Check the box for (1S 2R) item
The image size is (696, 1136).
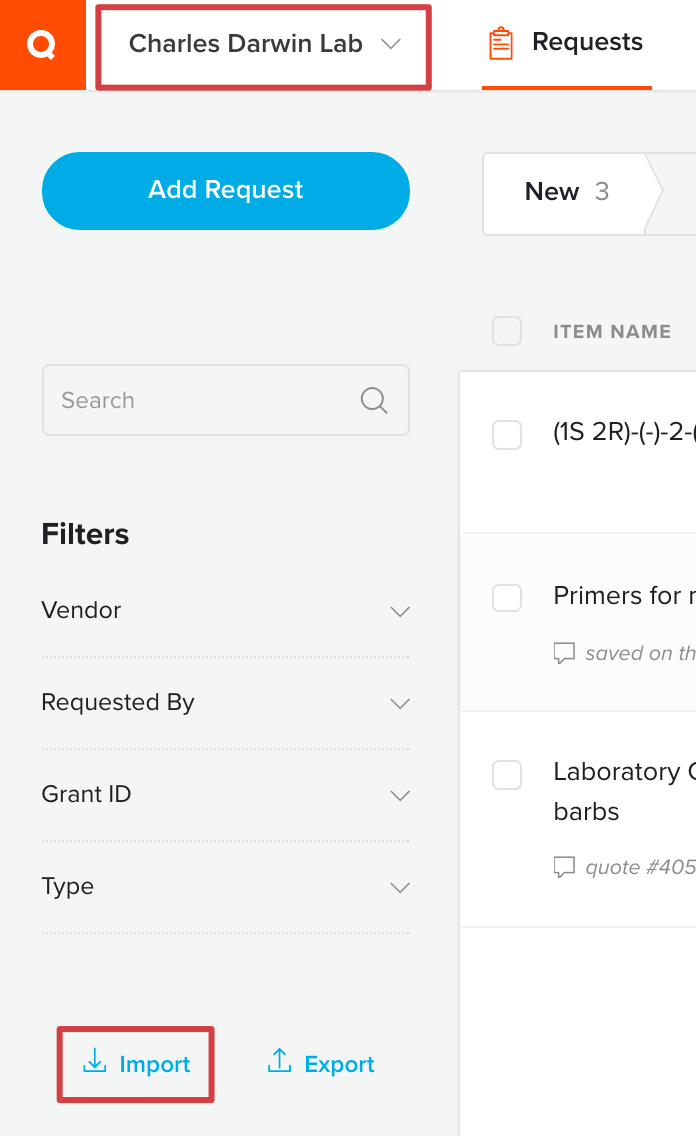507,435
